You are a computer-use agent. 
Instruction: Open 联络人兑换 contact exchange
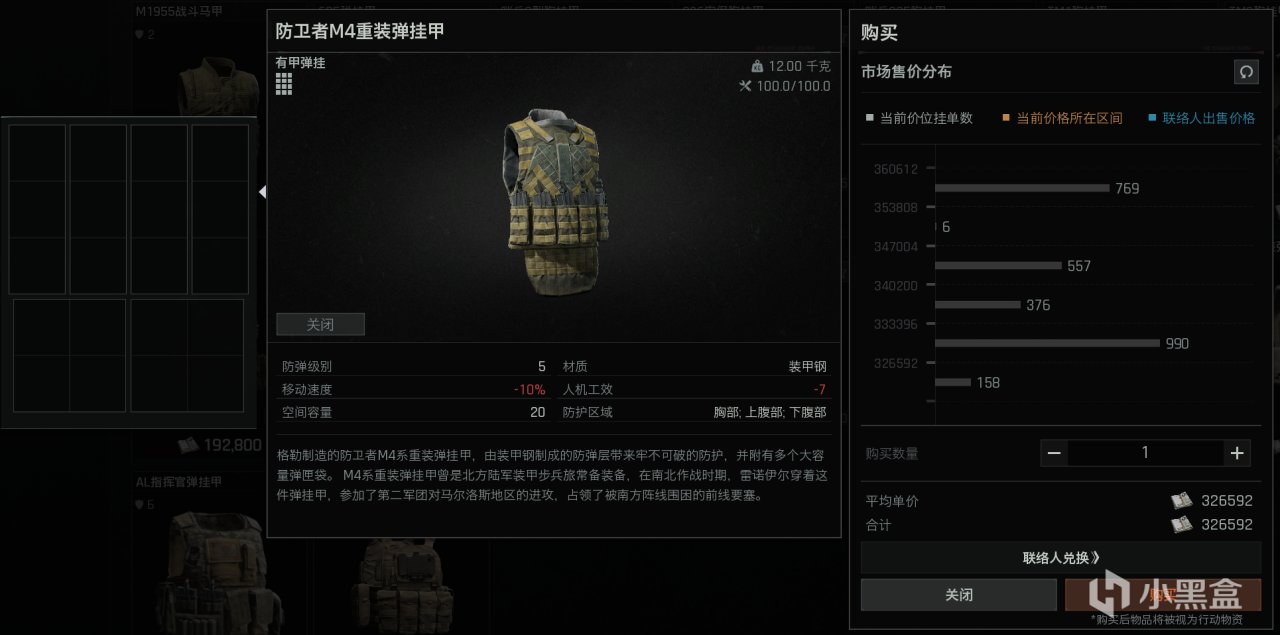1061,557
